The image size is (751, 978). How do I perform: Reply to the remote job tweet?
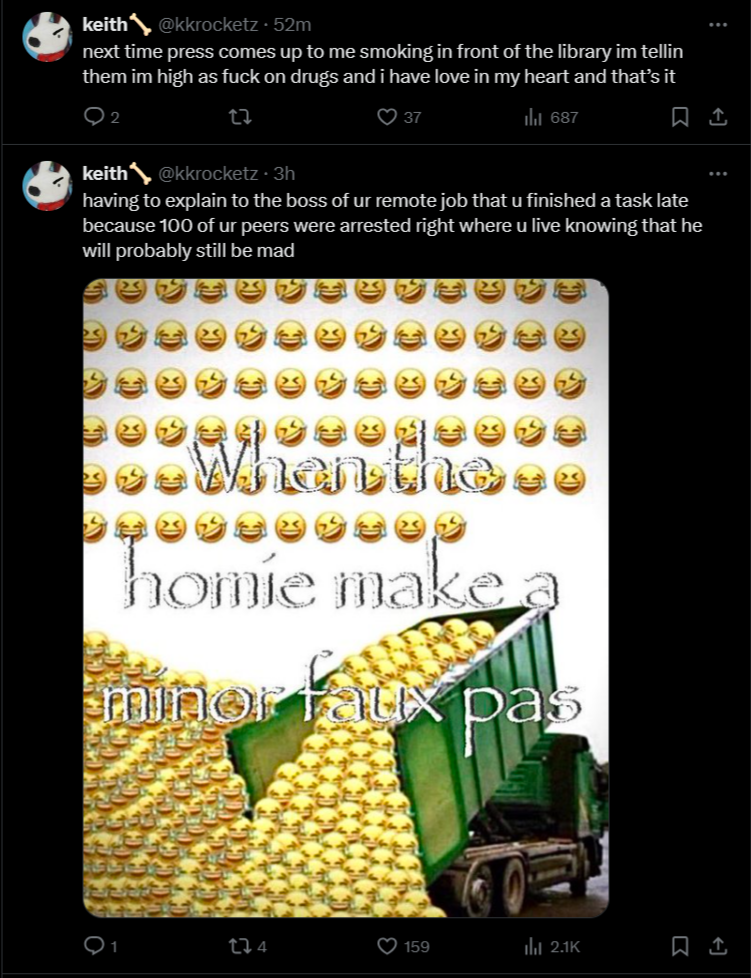tap(101, 946)
